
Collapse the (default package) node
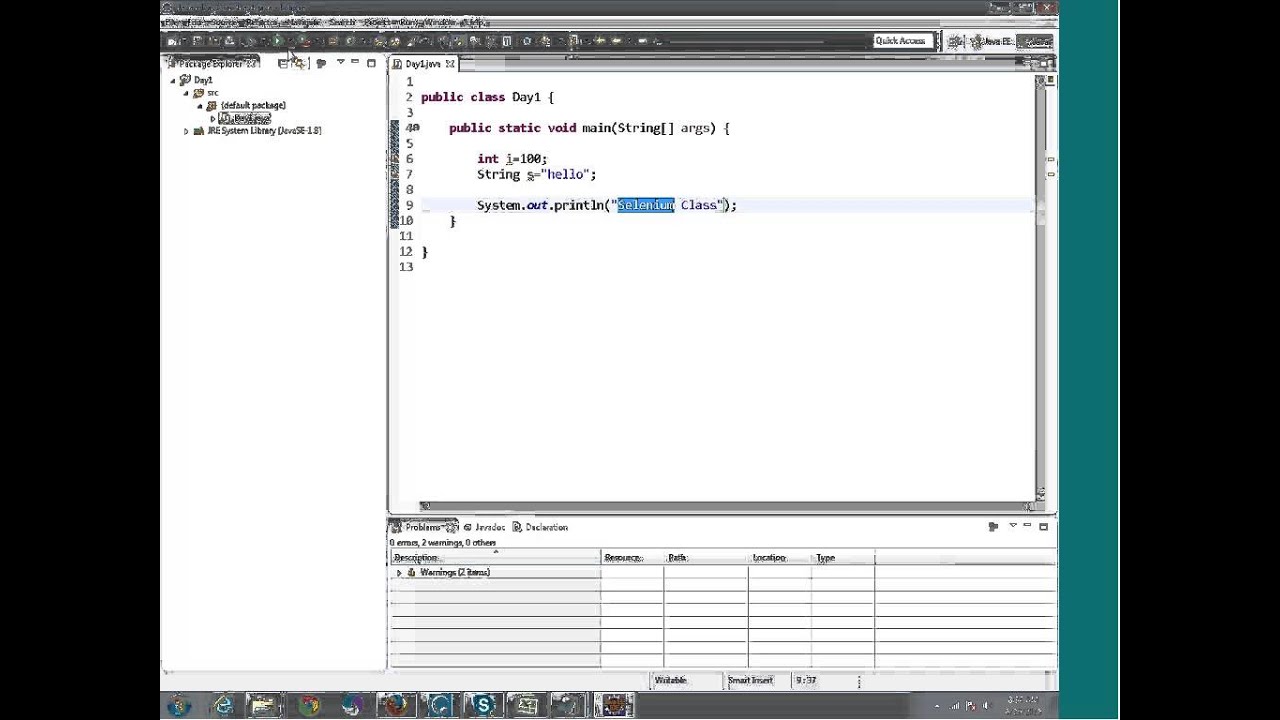click(x=200, y=105)
